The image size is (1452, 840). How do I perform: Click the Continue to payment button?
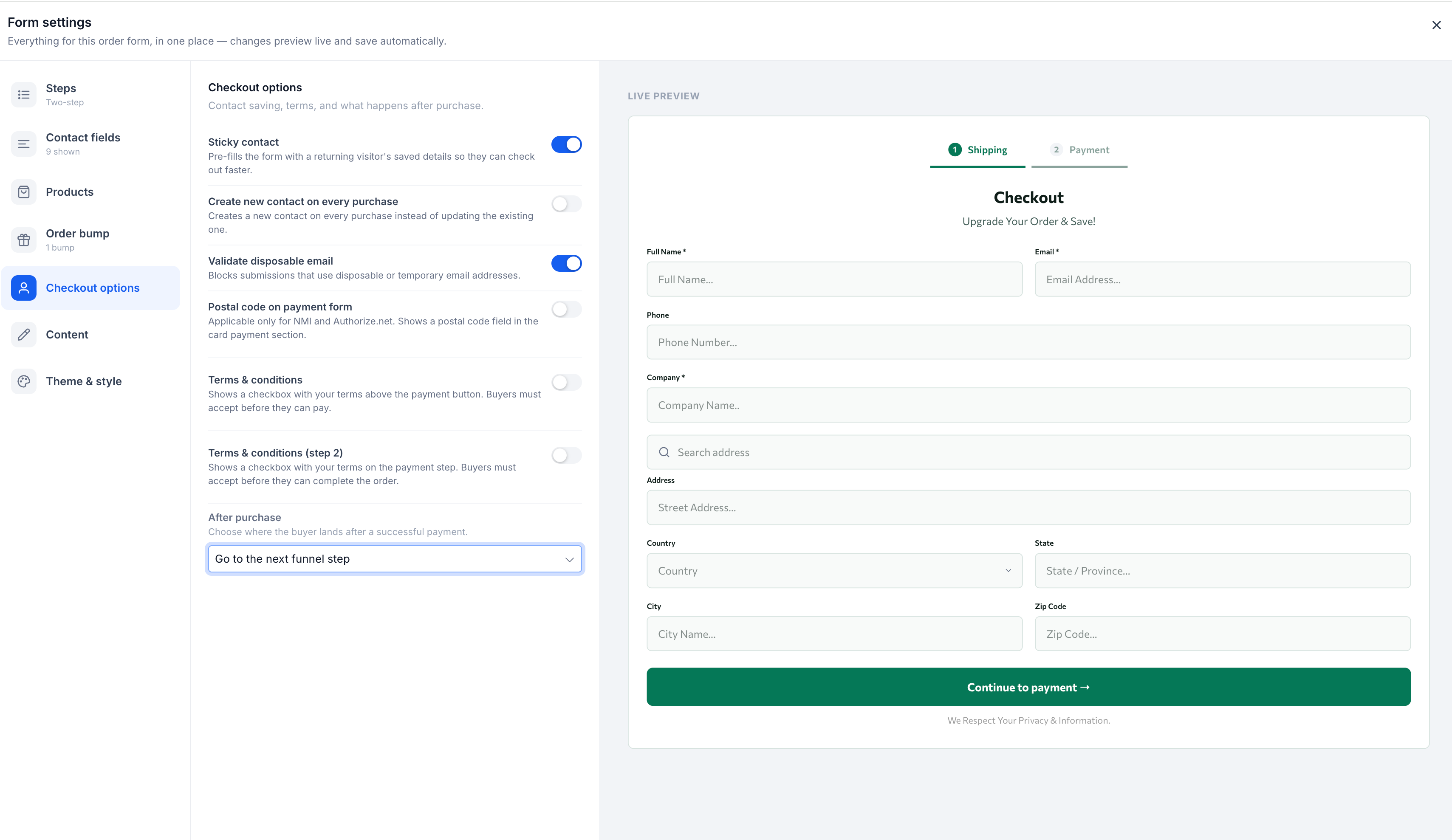tap(1028, 687)
